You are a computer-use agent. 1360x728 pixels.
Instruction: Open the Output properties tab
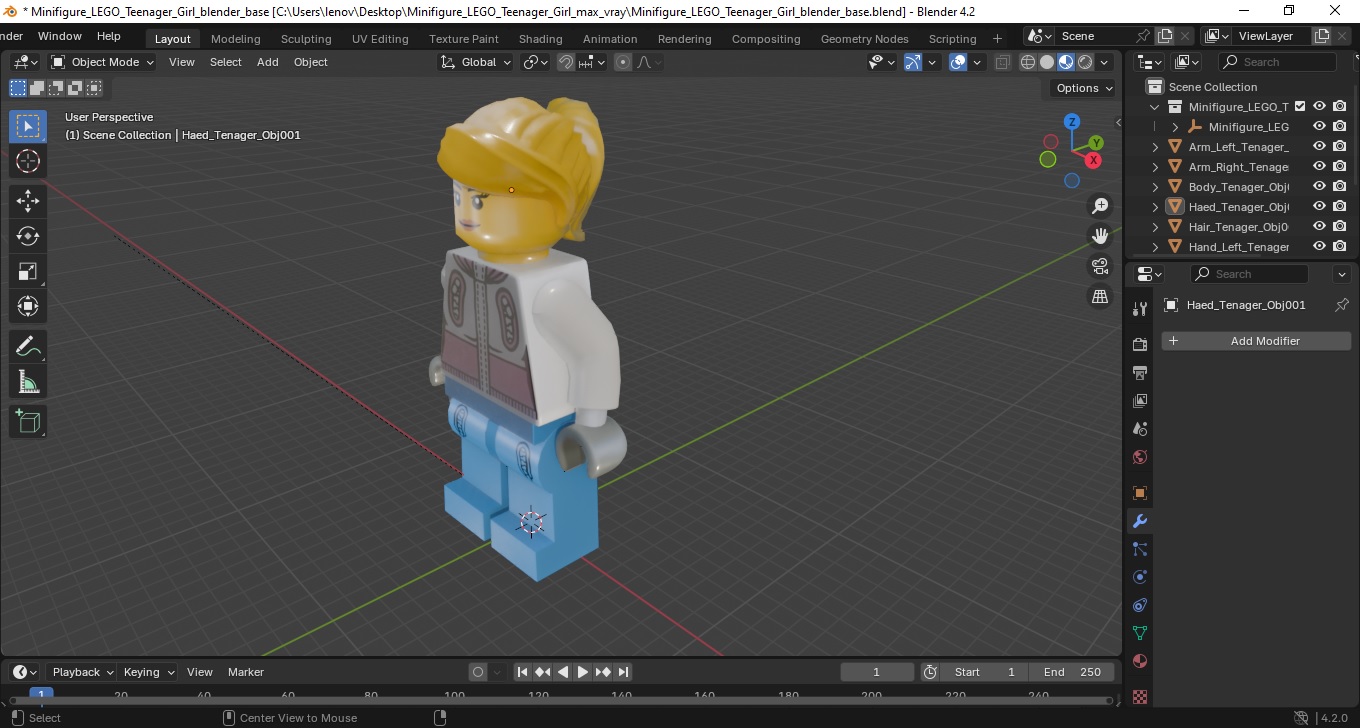1139,372
